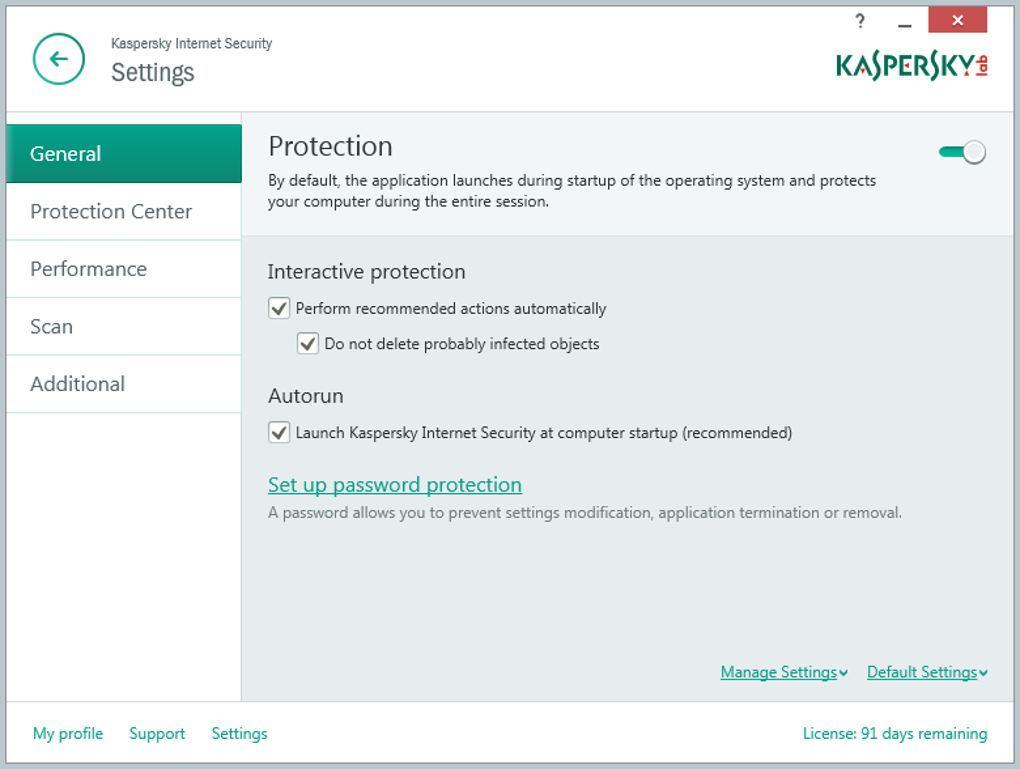The image size is (1020, 769).
Task: Close the Kaspersky window
Action: [958, 21]
